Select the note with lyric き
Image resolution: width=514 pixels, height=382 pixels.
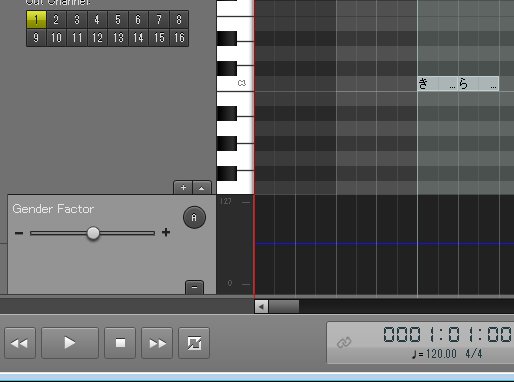coord(438,84)
